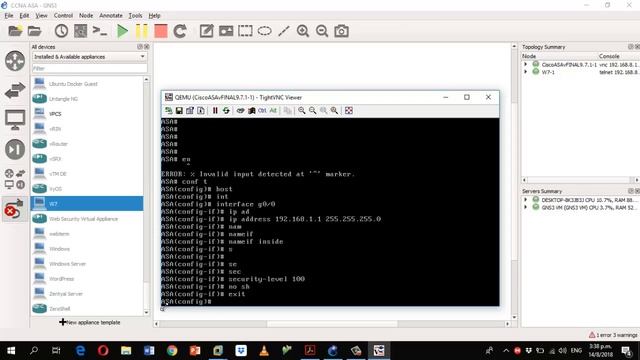Expand GNS3 VM server in Servers Summary
This screenshot has width=640, height=360.
[526, 207]
